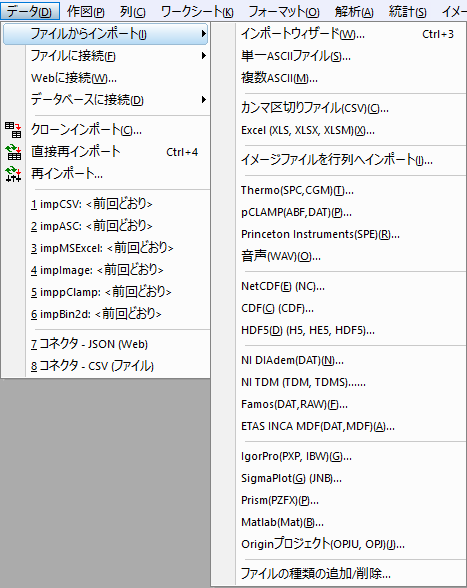Expand the ファイルに接続 submenu arrow
Screen dimensions: 467x588
204,56
